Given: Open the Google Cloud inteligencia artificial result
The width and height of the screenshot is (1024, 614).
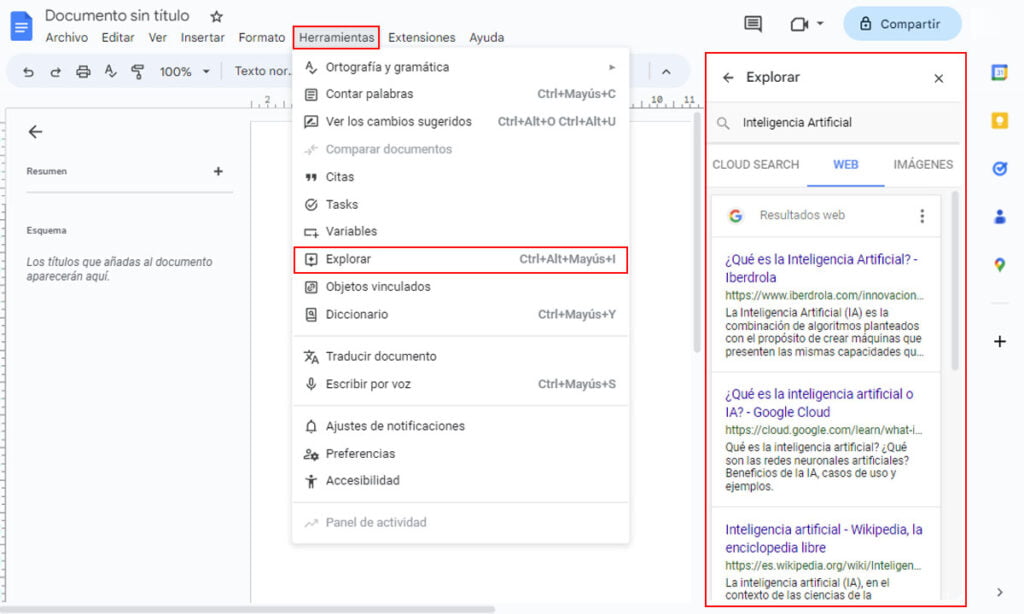Looking at the screenshot, I should [819, 403].
